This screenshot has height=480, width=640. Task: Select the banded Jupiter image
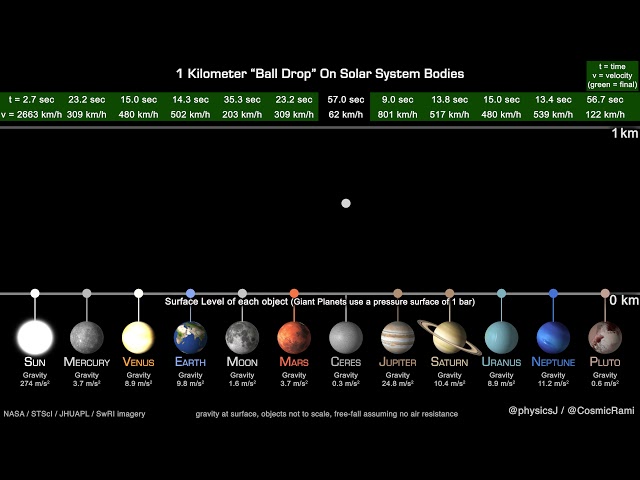[398, 338]
